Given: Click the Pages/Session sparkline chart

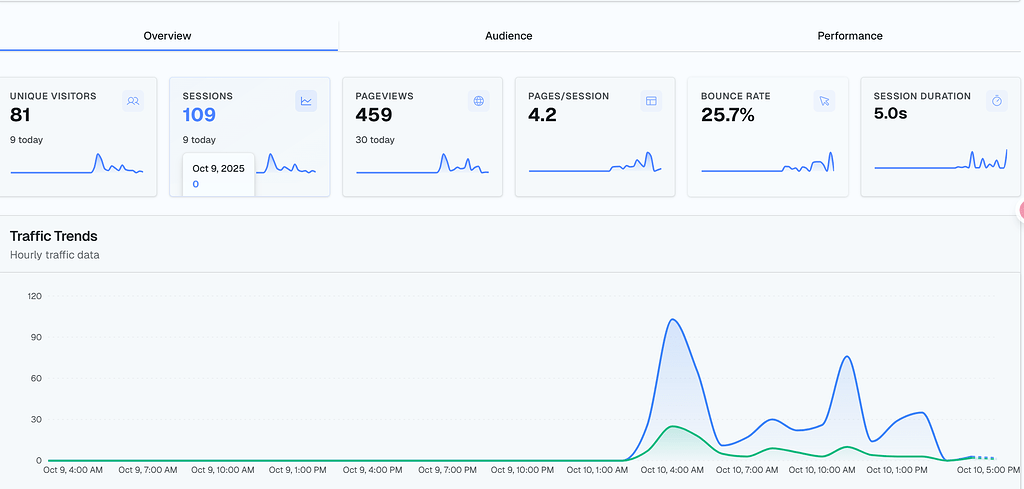Looking at the screenshot, I should (595, 163).
